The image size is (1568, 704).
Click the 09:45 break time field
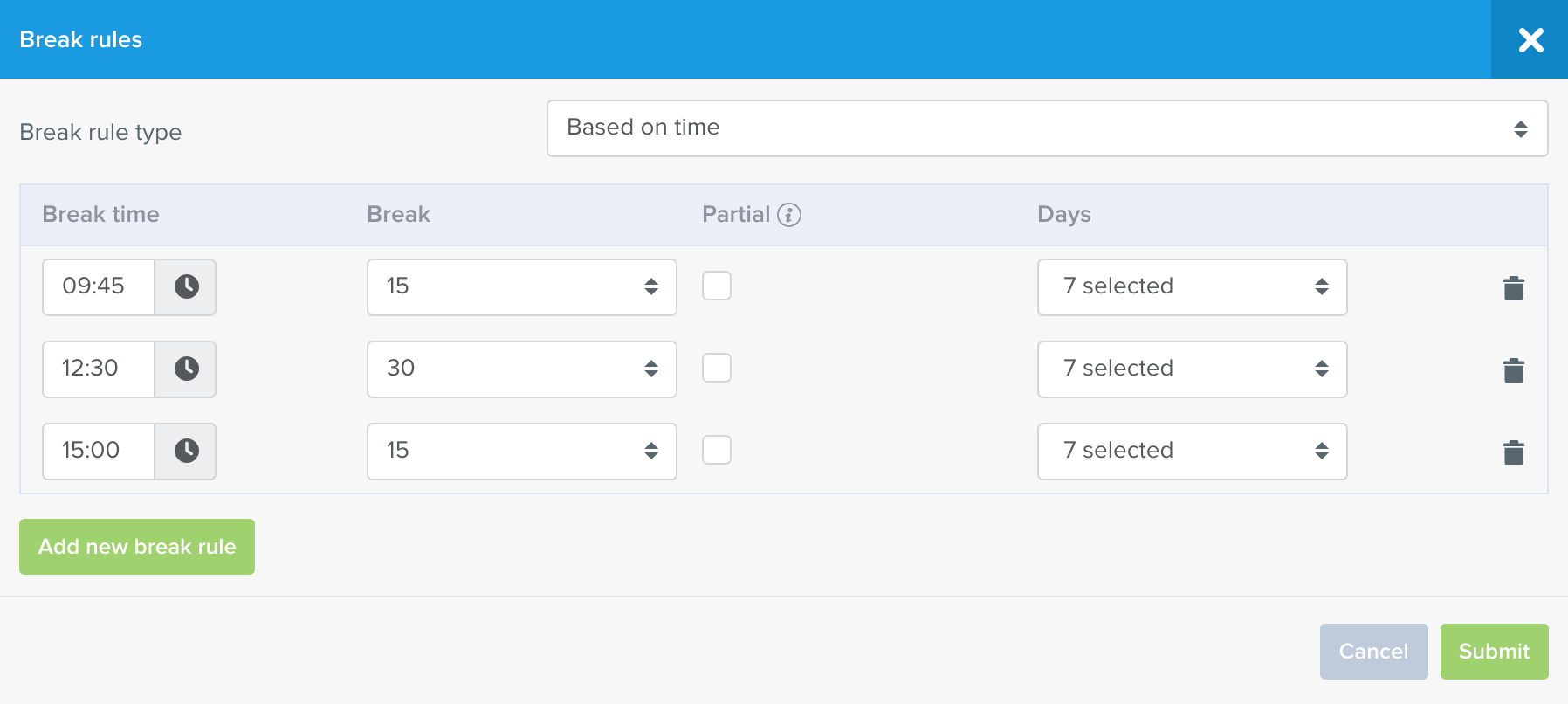tap(99, 286)
